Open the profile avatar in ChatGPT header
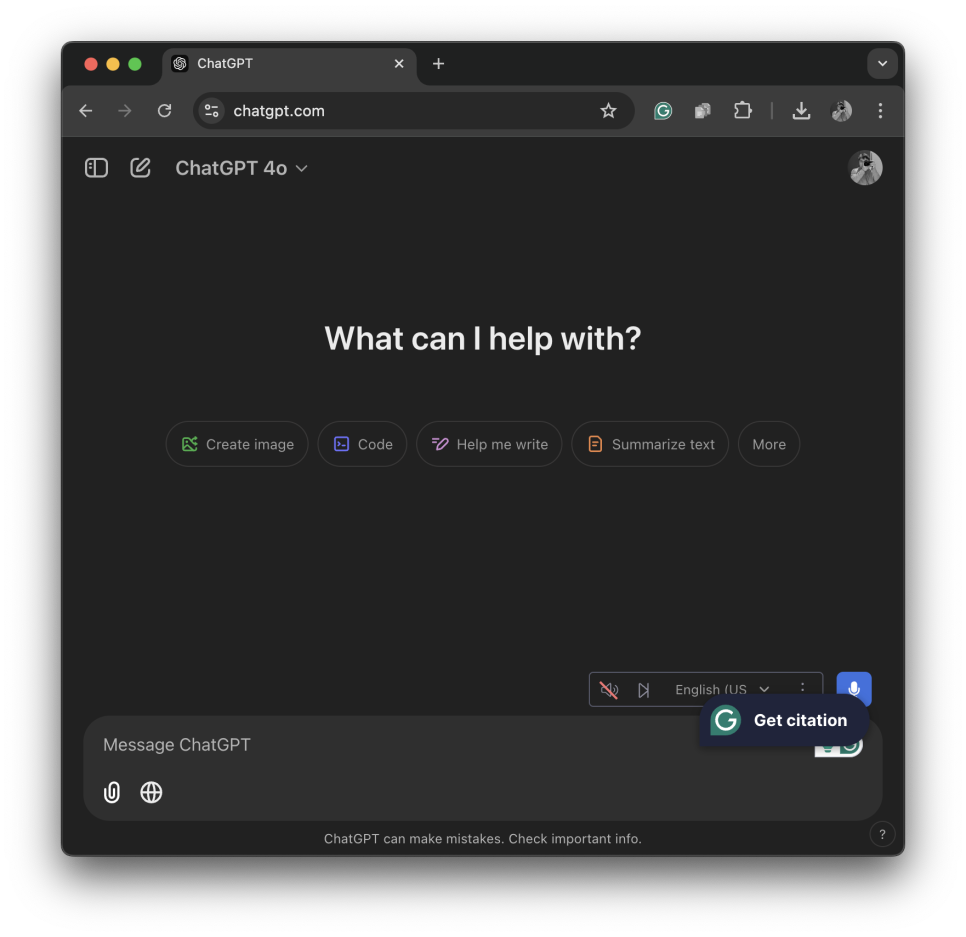Image resolution: width=966 pixels, height=937 pixels. (x=865, y=168)
